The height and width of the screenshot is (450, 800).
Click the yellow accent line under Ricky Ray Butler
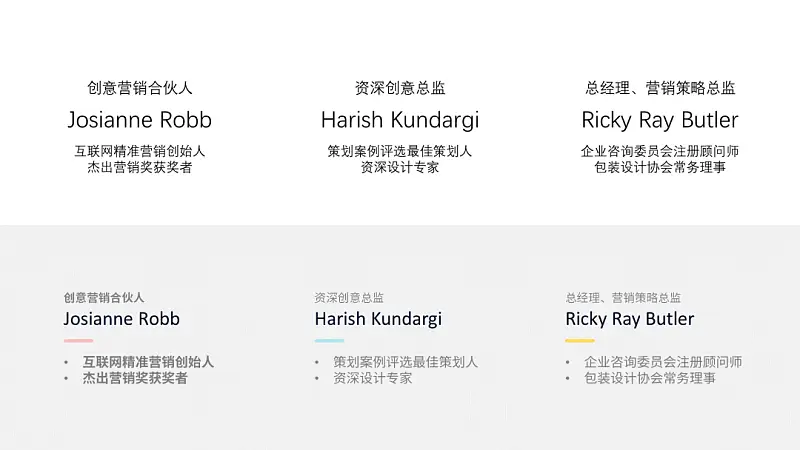[x=580, y=340]
